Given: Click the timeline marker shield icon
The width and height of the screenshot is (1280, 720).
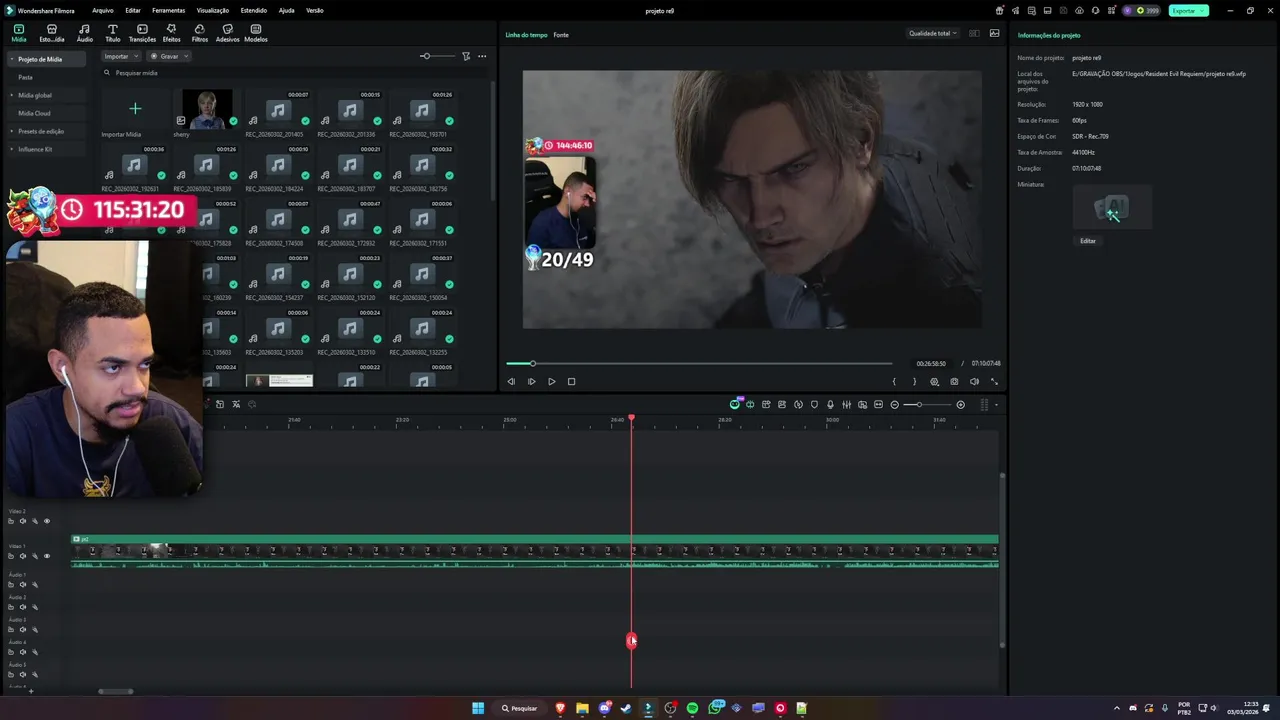Looking at the screenshot, I should [814, 405].
